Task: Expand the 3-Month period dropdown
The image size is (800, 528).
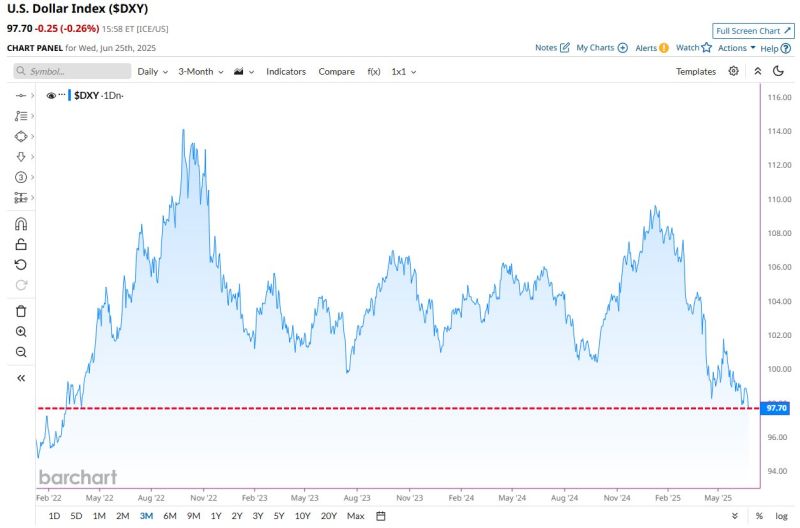Action: tap(200, 72)
